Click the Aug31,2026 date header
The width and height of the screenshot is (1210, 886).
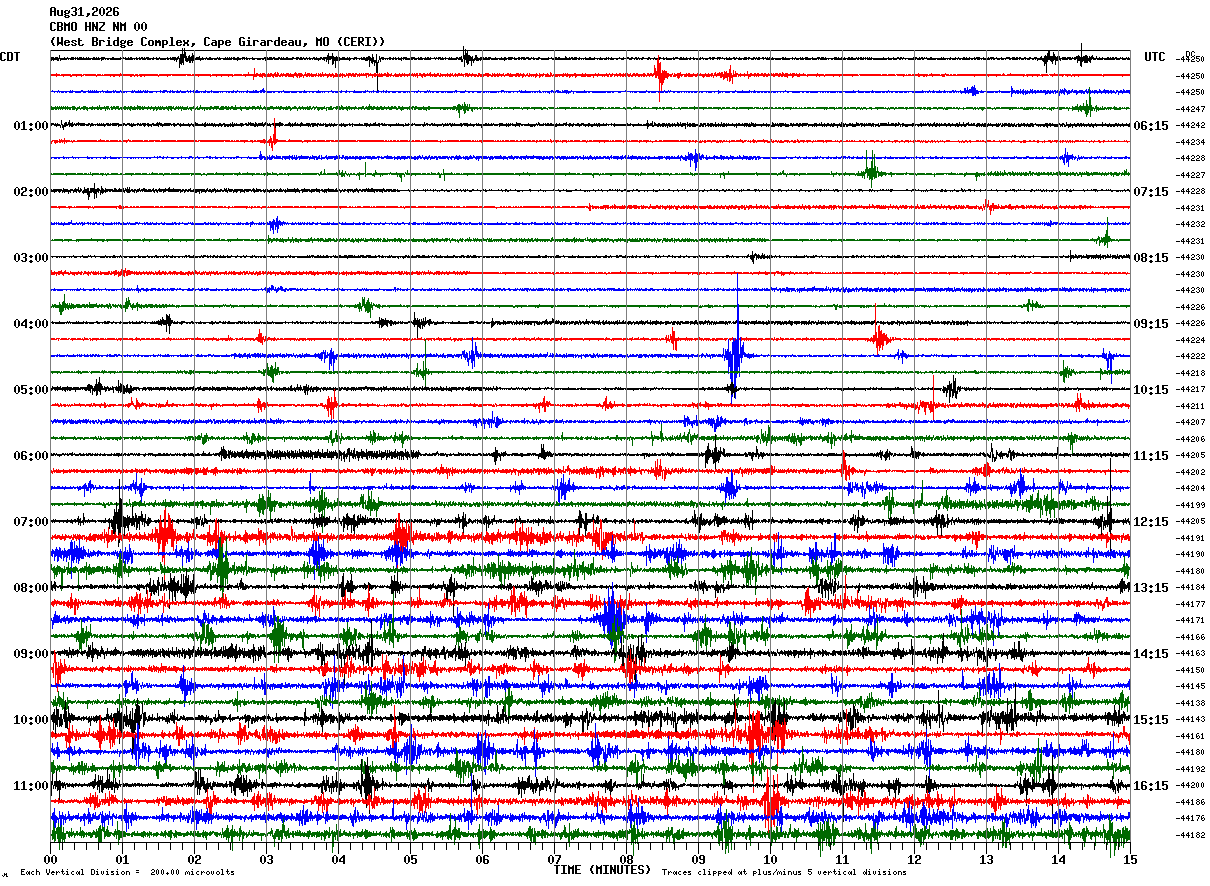pos(84,12)
